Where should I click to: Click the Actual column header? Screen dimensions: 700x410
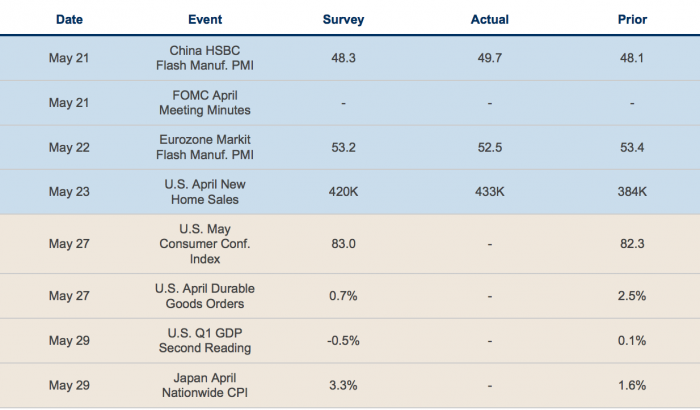[x=490, y=19]
